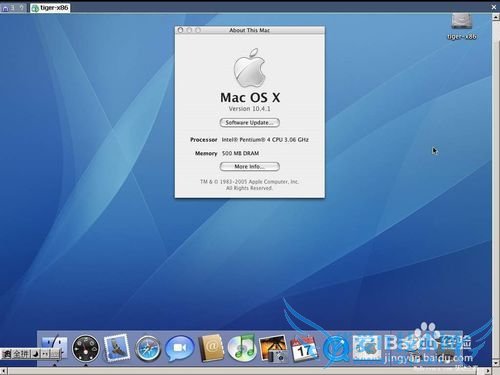The image size is (500, 375).
Task: Click the Mac OS X title text
Action: click(x=250, y=97)
